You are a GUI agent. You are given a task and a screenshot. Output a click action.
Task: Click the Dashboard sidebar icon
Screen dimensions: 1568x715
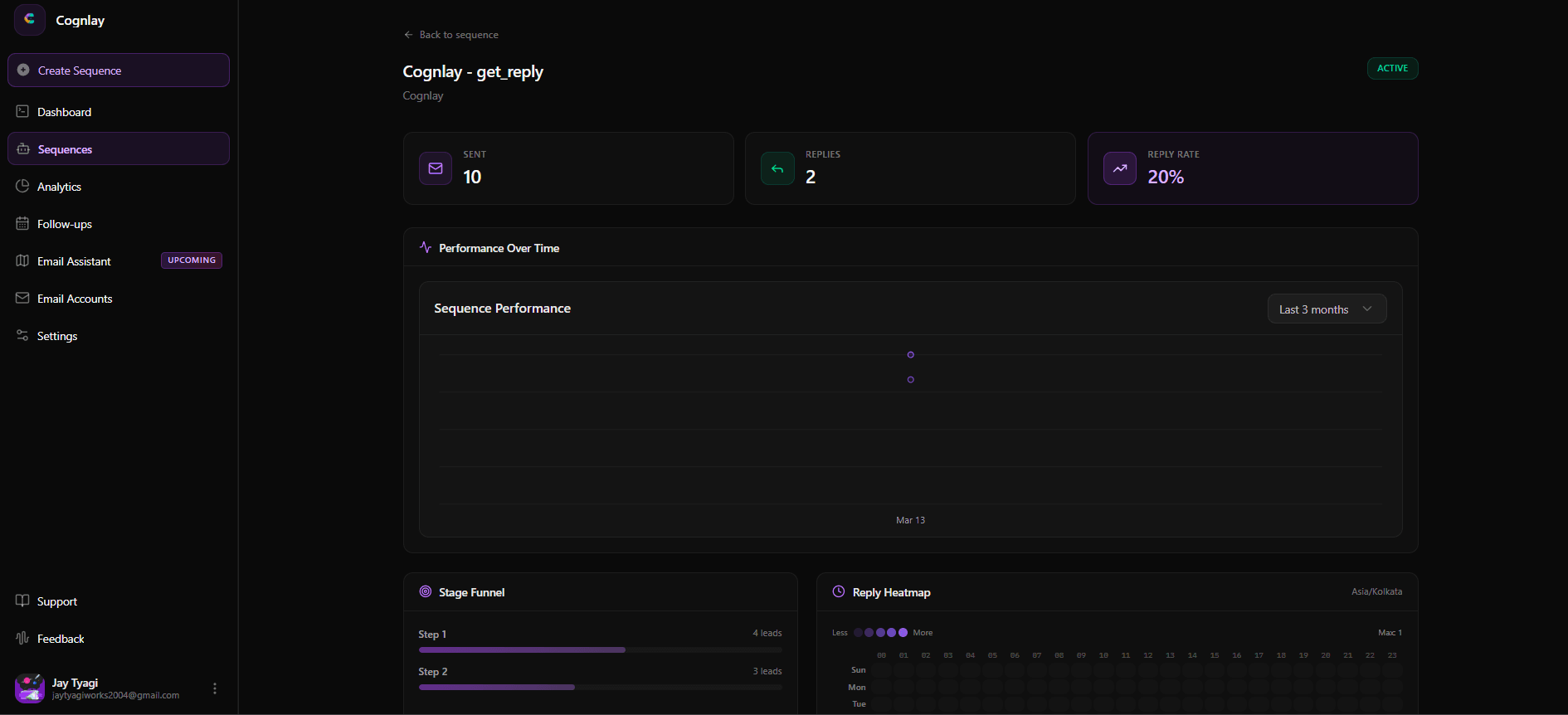point(22,111)
